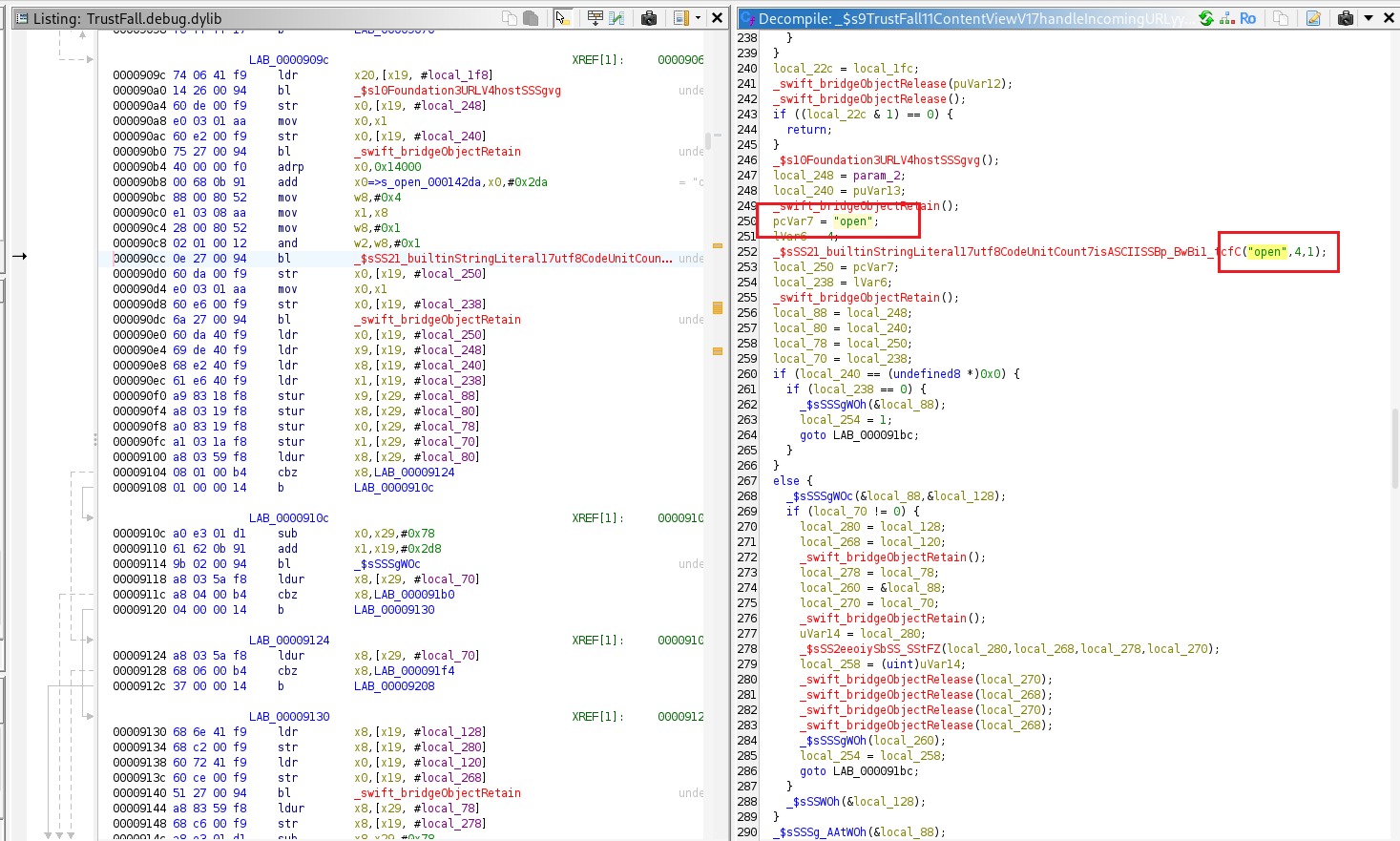The image size is (1400, 841).
Task: Click the Paste icon in the Listing toolbar
Action: point(531,18)
